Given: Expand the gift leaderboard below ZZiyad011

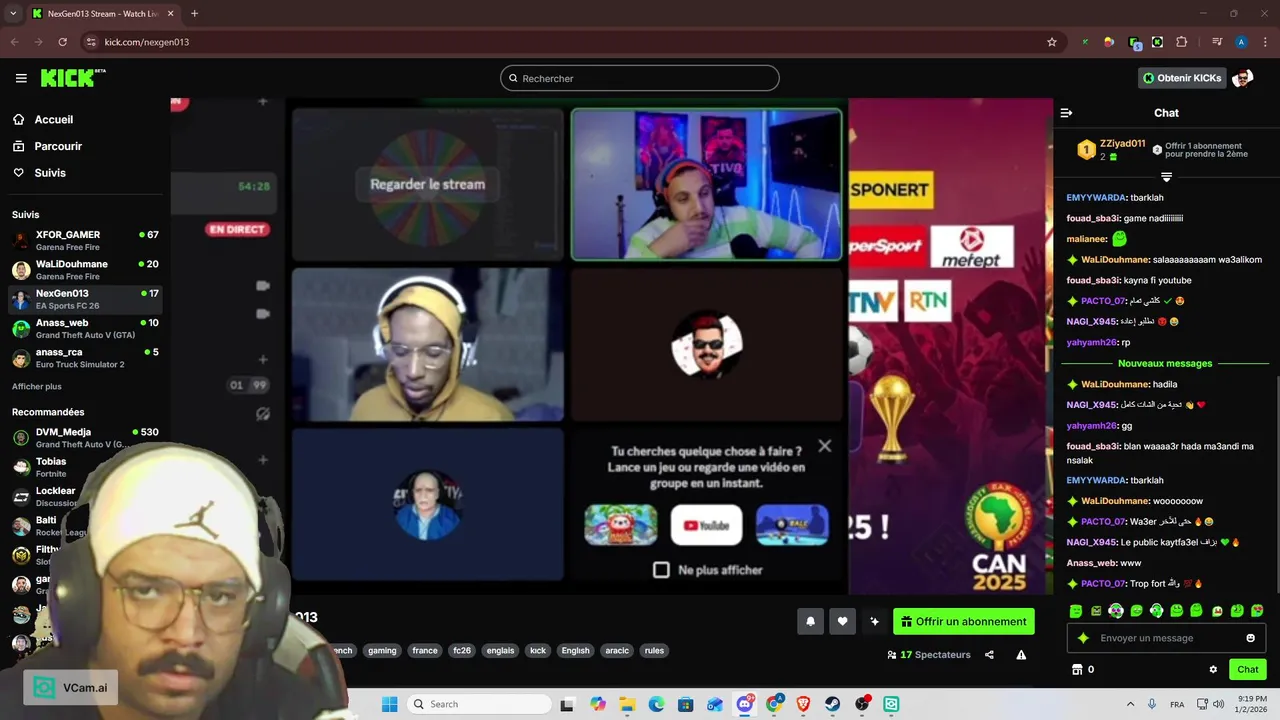Looking at the screenshot, I should [1166, 177].
